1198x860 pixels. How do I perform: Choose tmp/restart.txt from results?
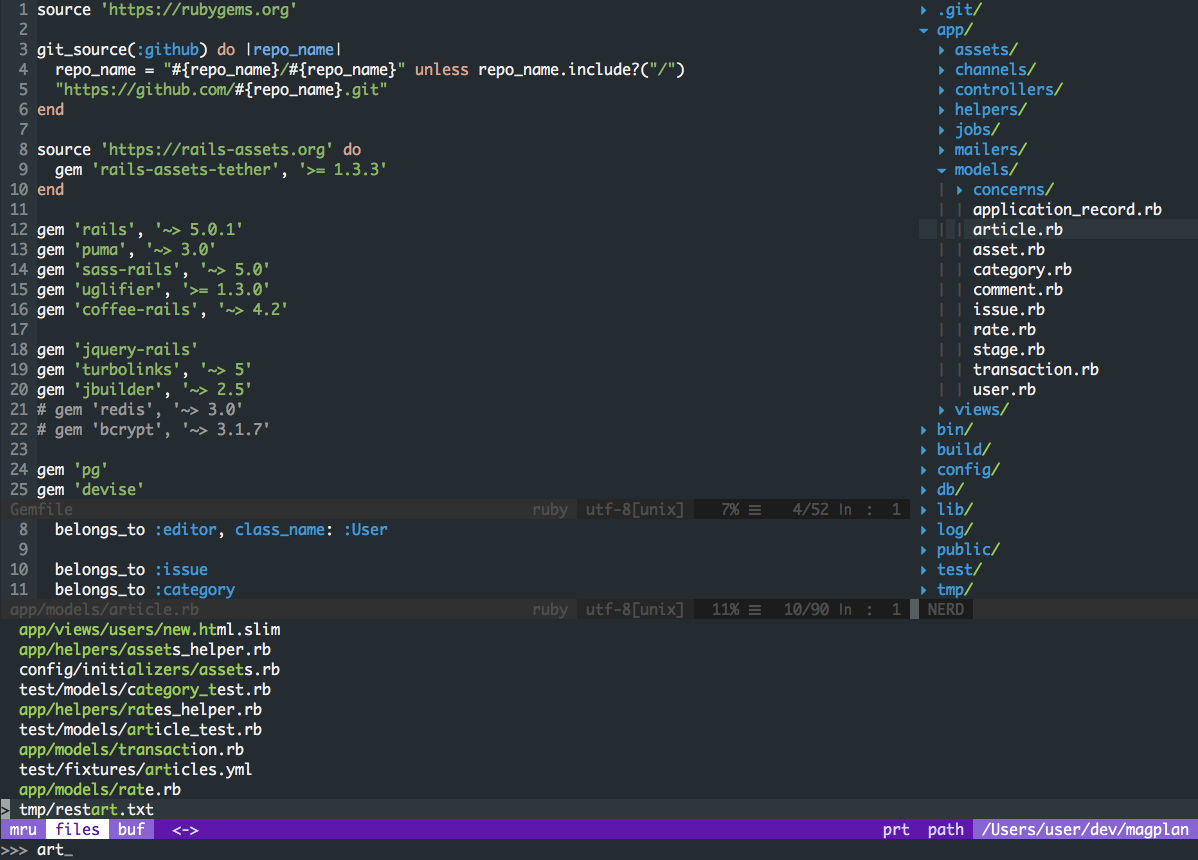(86, 809)
